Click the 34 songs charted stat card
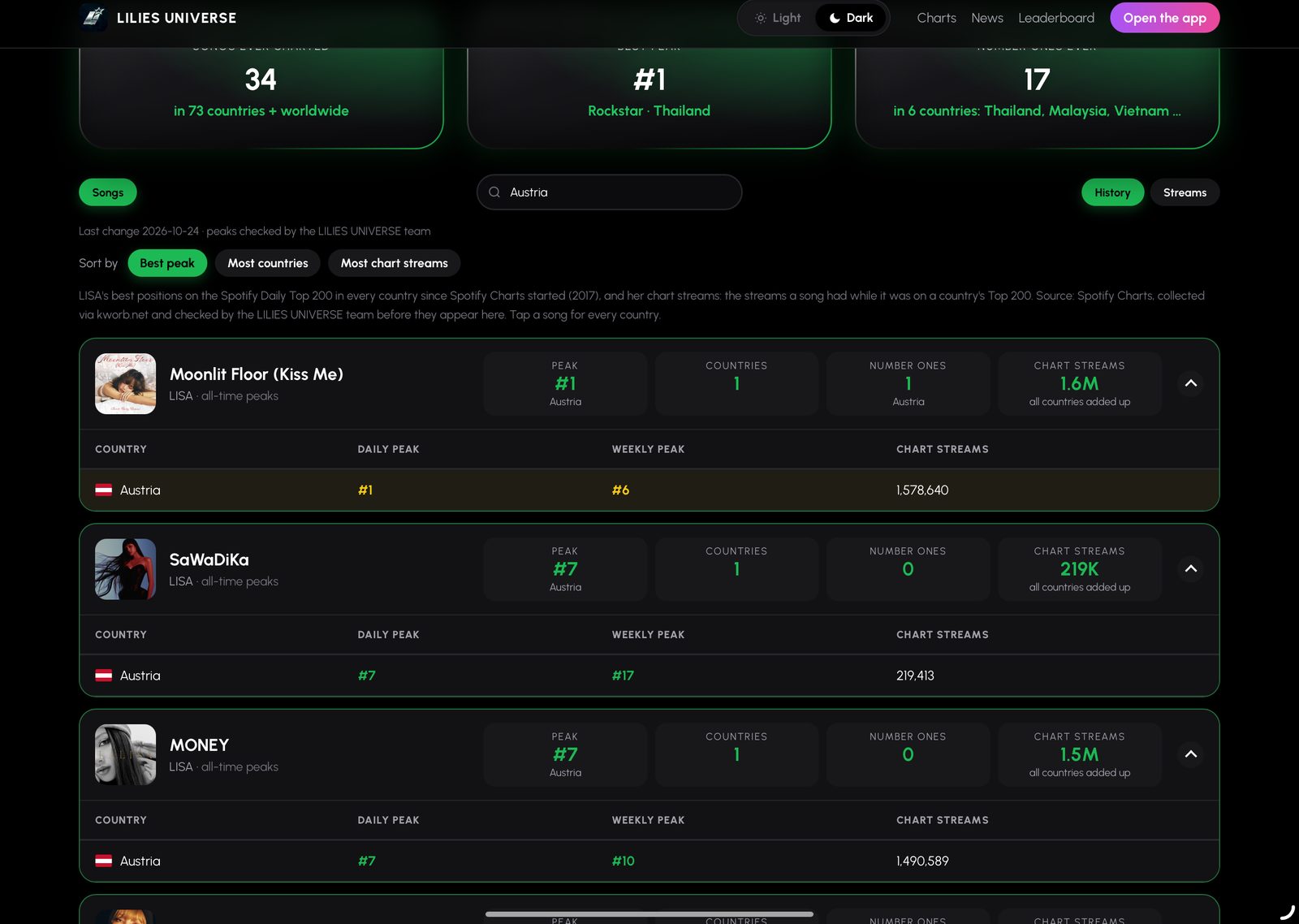The height and width of the screenshot is (924, 1299). [261, 97]
